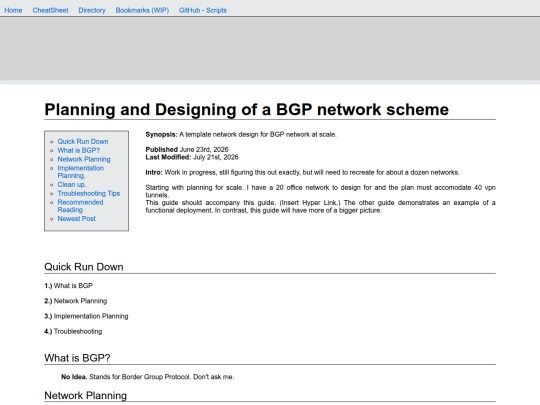Viewport: 540px width, 405px height.
Task: Click list item 3.) Implementation Planning
Action: 86,316
